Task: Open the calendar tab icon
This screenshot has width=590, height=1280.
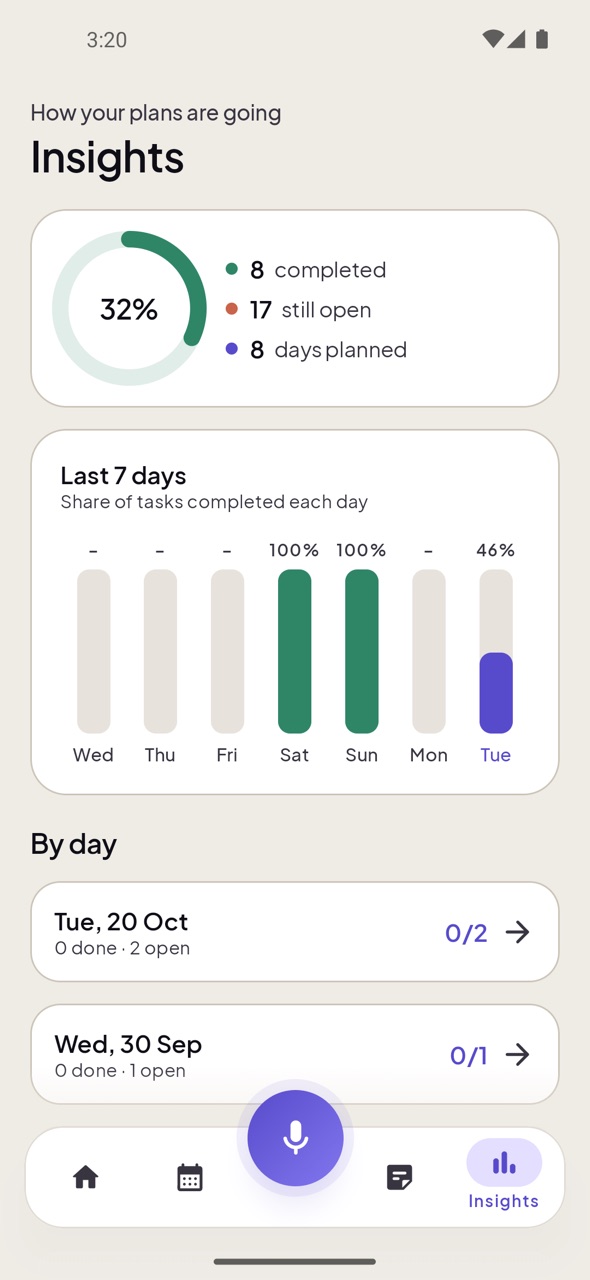Action: (190, 1177)
